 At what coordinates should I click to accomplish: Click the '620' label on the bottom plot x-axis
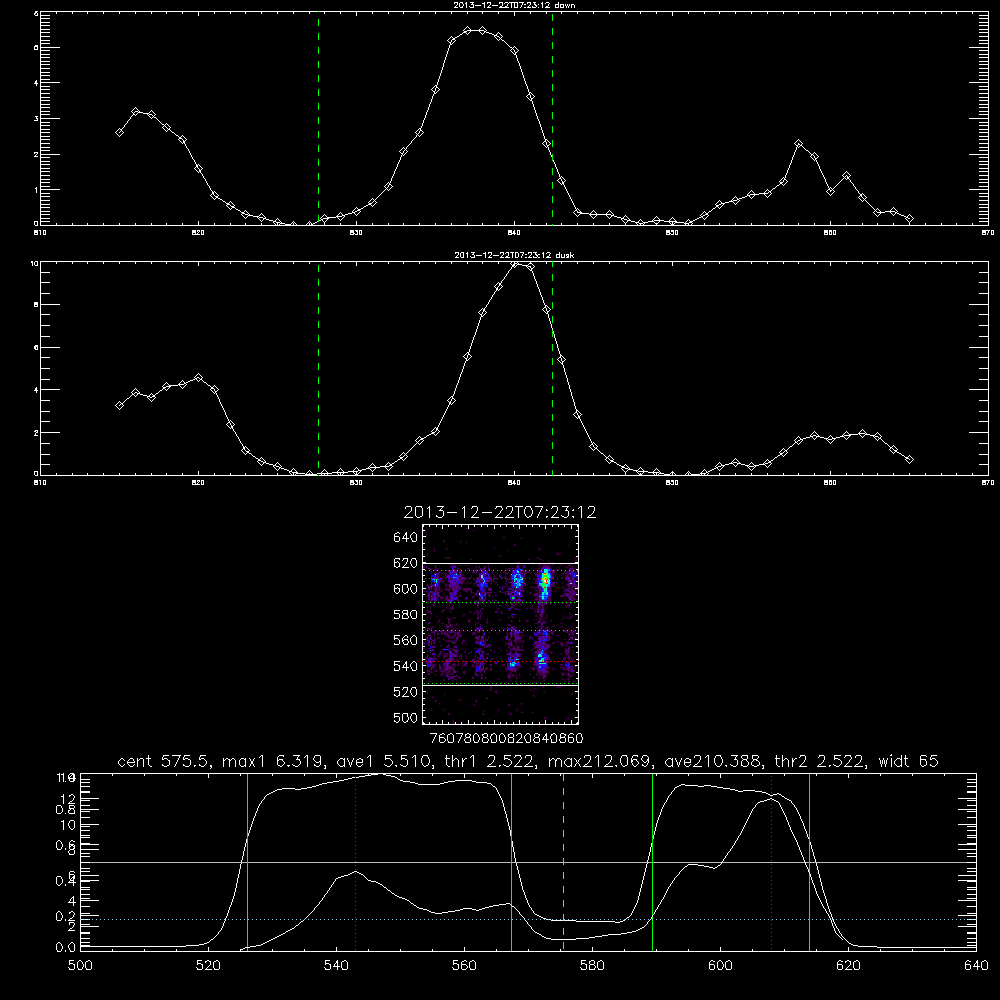(848, 966)
